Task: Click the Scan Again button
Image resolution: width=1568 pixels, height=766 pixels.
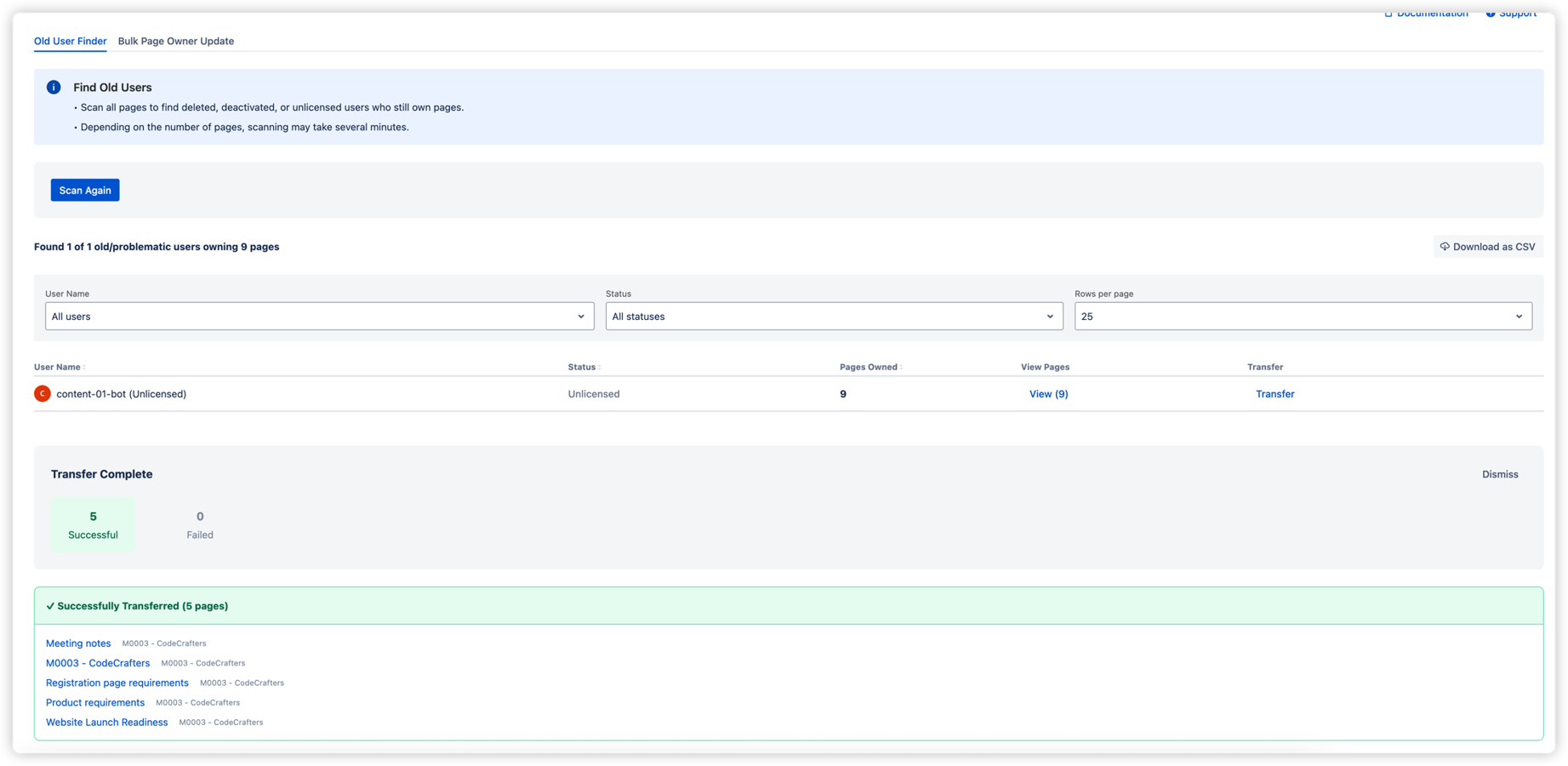Action: [x=84, y=190]
